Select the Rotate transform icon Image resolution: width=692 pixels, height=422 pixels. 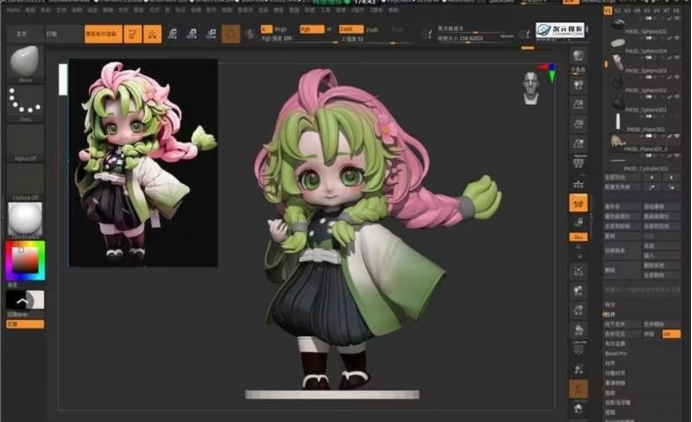point(211,34)
